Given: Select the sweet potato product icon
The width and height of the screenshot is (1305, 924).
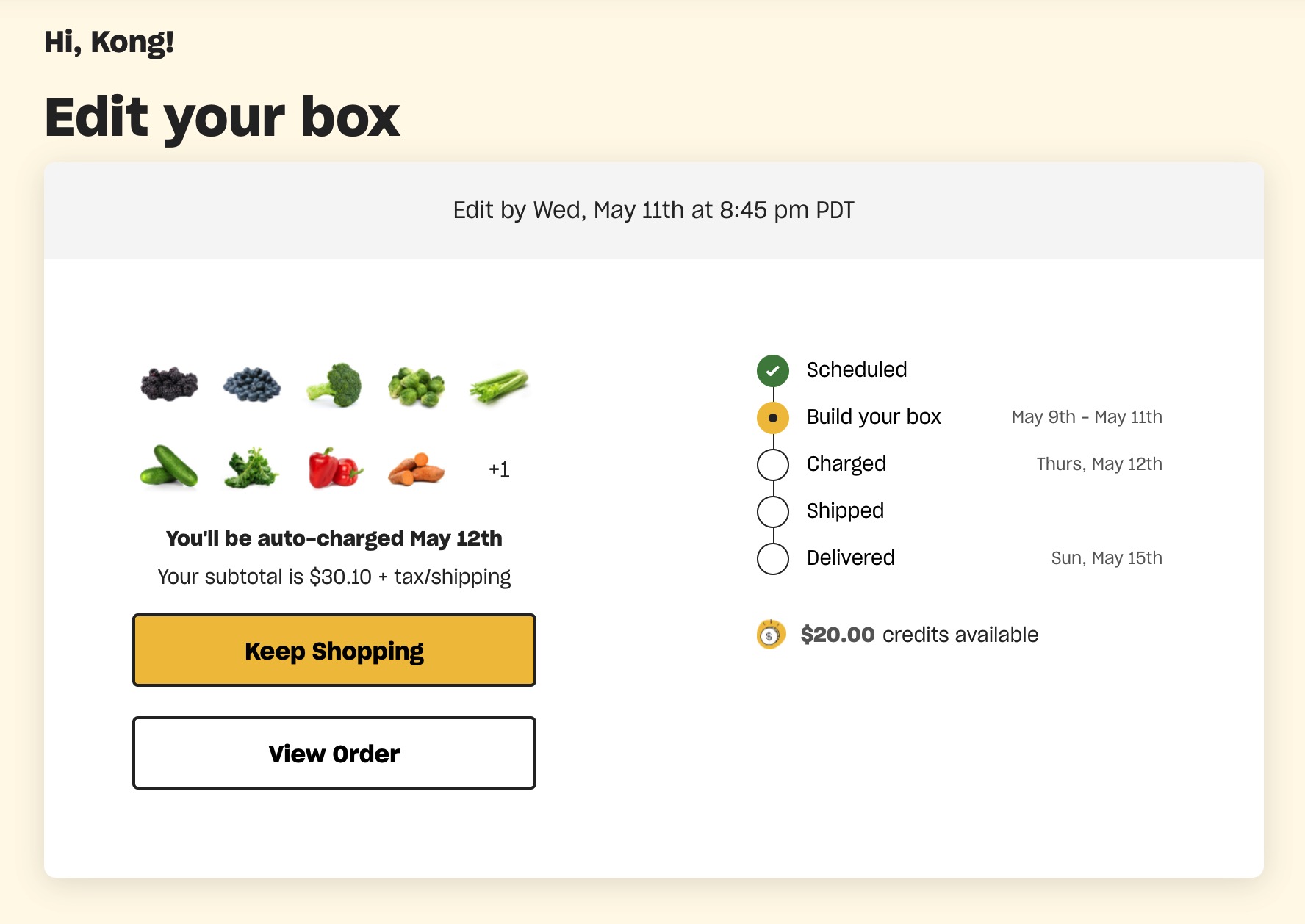Looking at the screenshot, I should [417, 469].
